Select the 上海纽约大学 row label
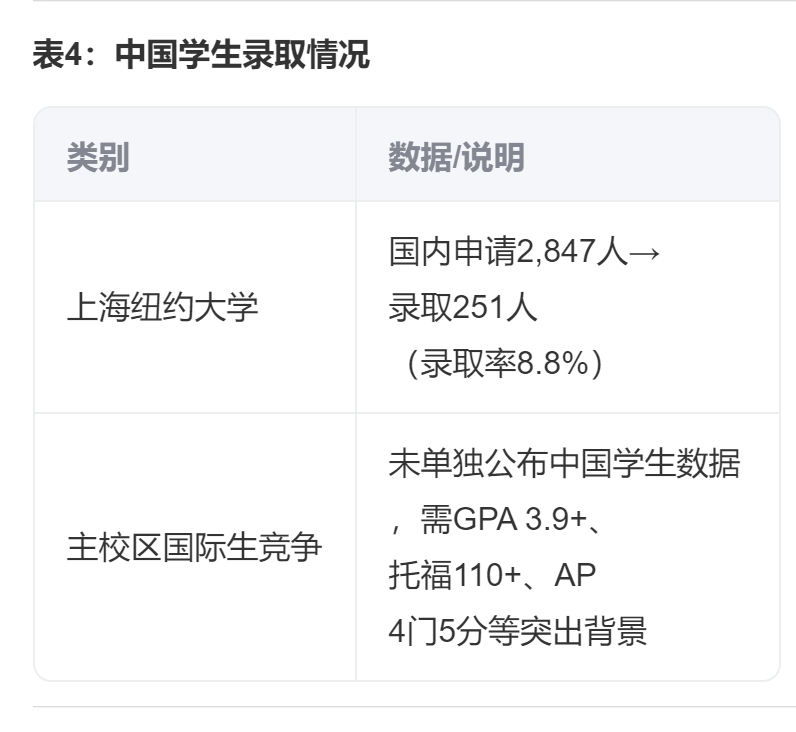 [x=162, y=308]
